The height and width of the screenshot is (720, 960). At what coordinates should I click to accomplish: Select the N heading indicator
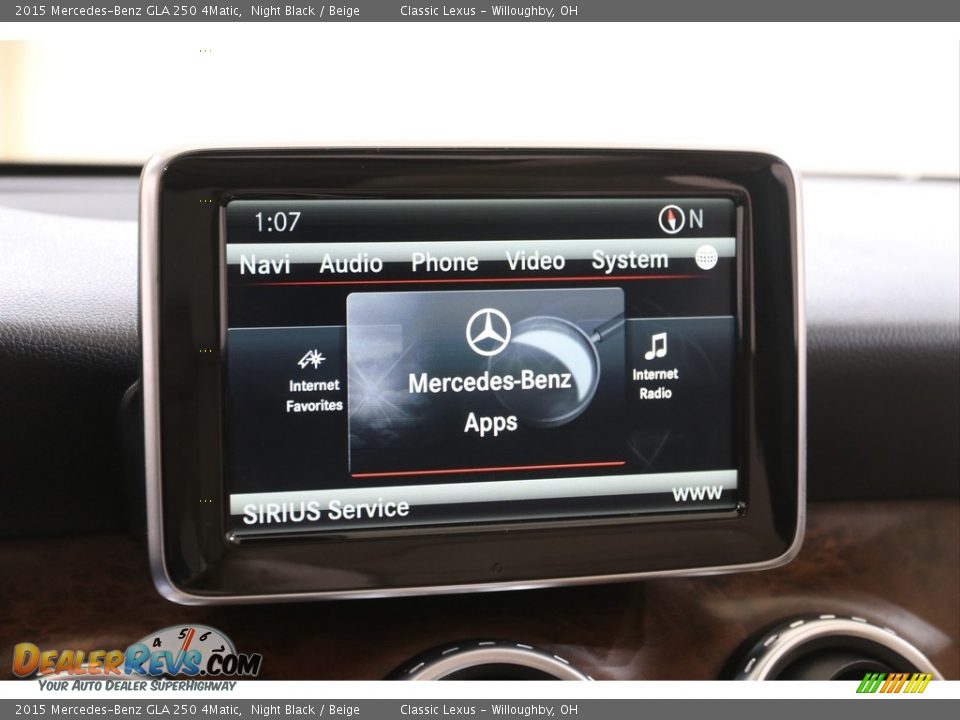coord(696,219)
